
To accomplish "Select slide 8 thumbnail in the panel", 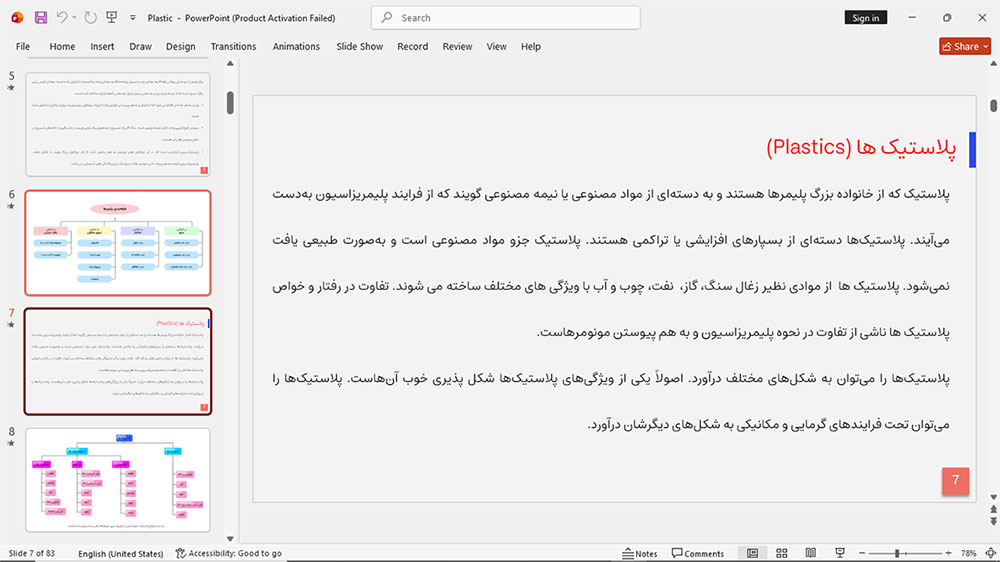I will click(x=118, y=480).
